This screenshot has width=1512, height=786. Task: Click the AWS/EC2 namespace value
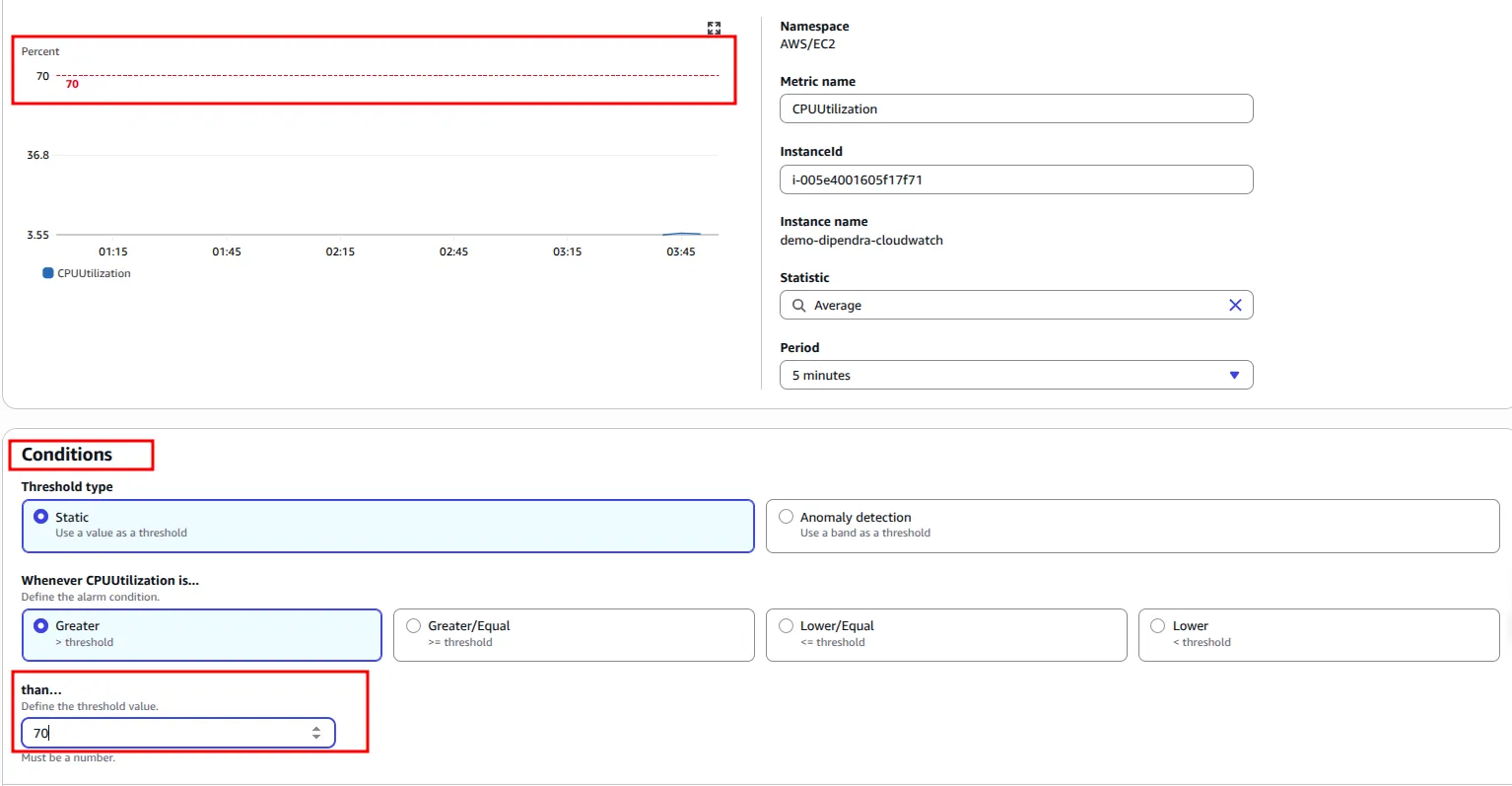pos(808,44)
